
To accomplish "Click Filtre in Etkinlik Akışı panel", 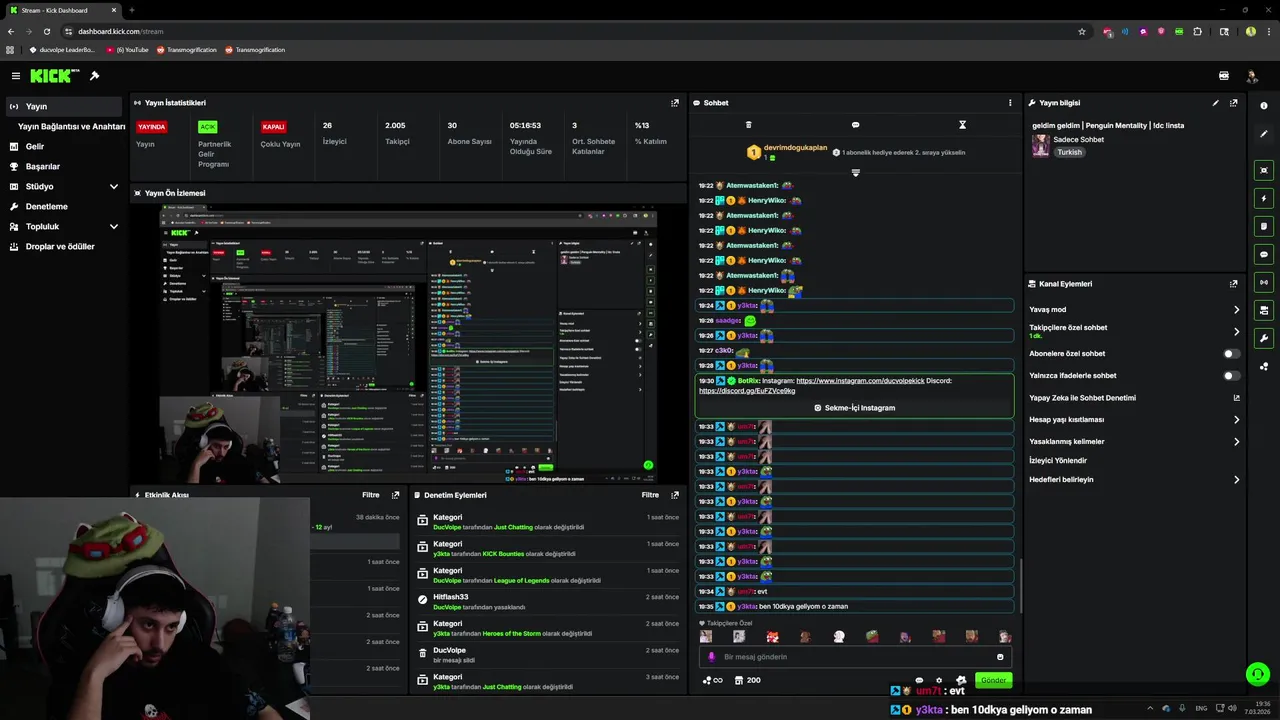I will pos(371,495).
